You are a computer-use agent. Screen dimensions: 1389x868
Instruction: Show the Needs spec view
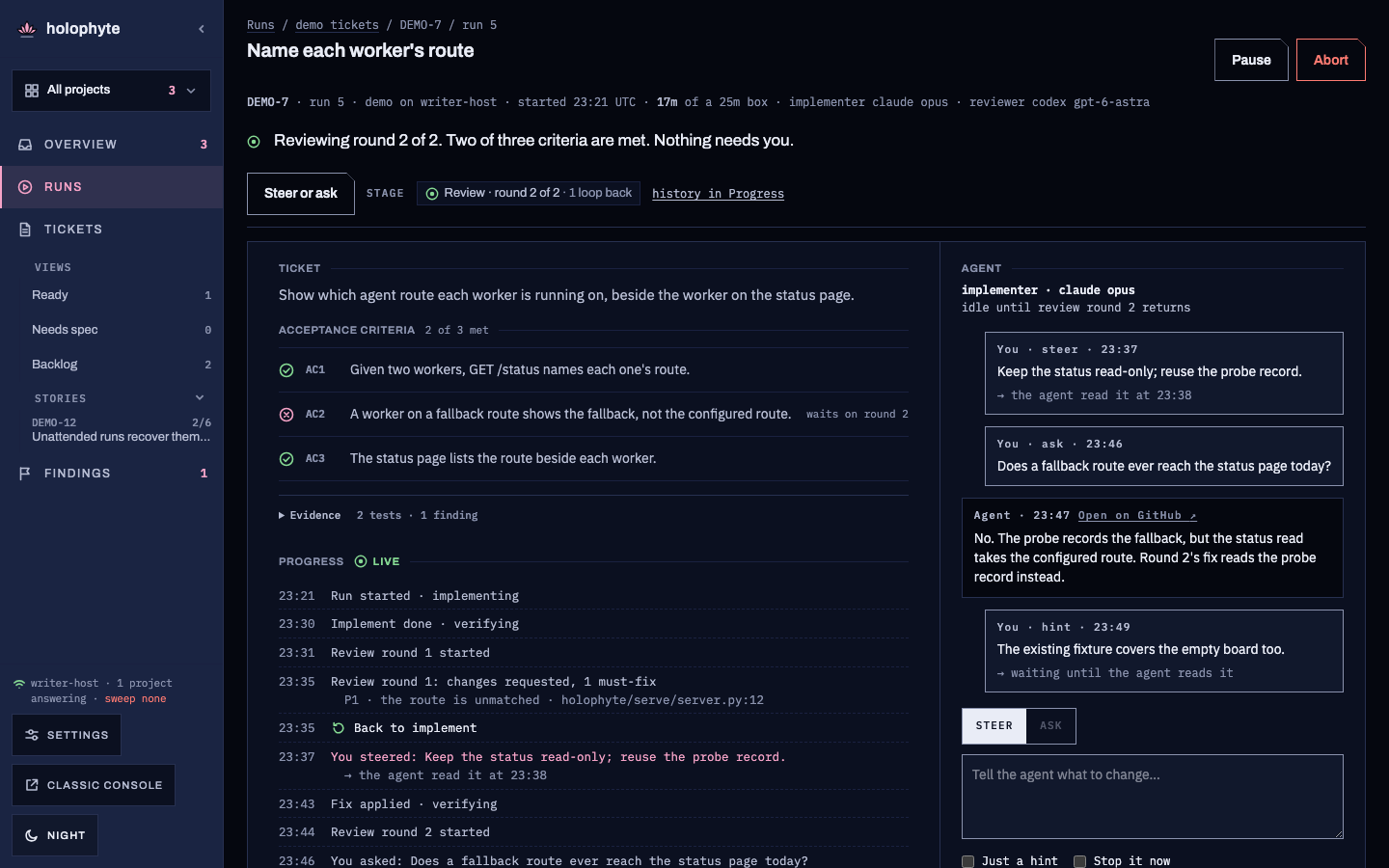click(121, 330)
